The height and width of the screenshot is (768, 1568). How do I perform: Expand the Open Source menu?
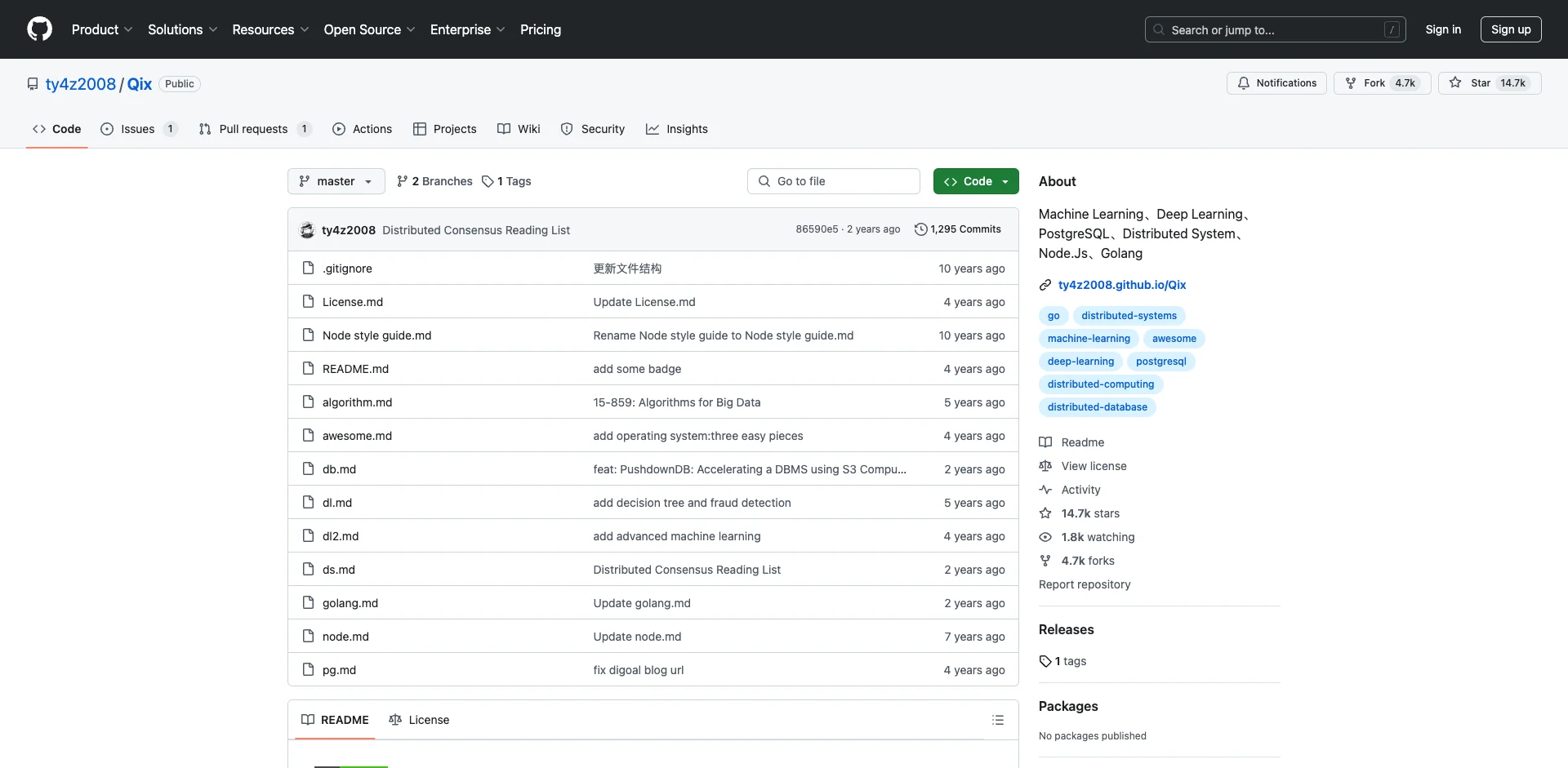pyautogui.click(x=369, y=29)
